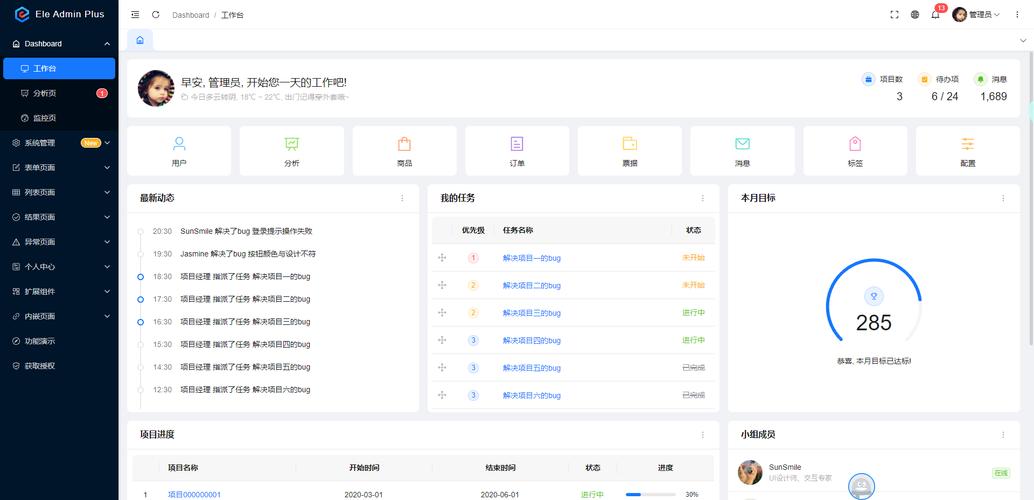Open the 配置 shortcut card

click(x=967, y=151)
